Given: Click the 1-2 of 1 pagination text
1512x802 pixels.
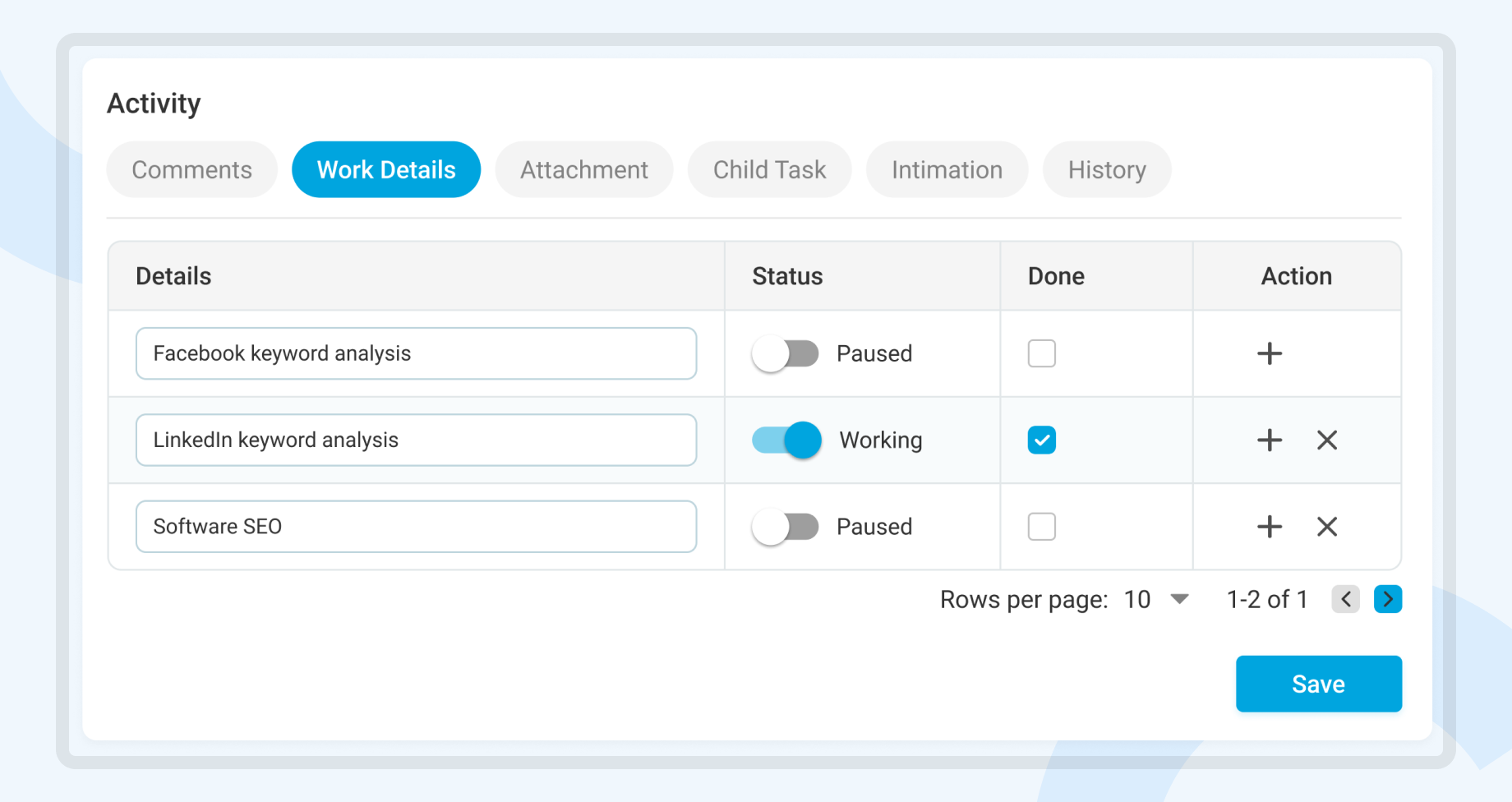Looking at the screenshot, I should [1266, 599].
